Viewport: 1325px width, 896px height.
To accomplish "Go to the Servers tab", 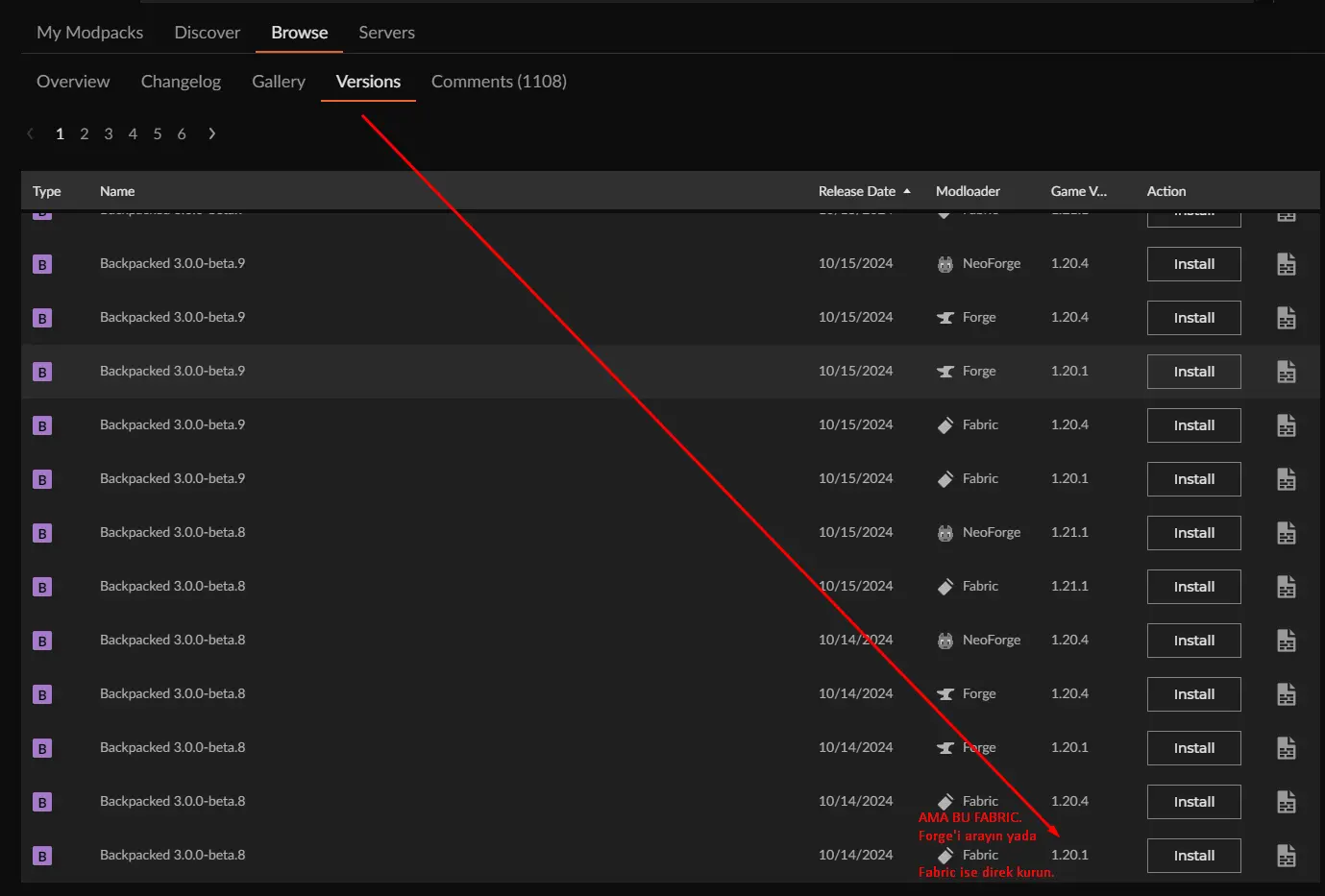I will (387, 33).
